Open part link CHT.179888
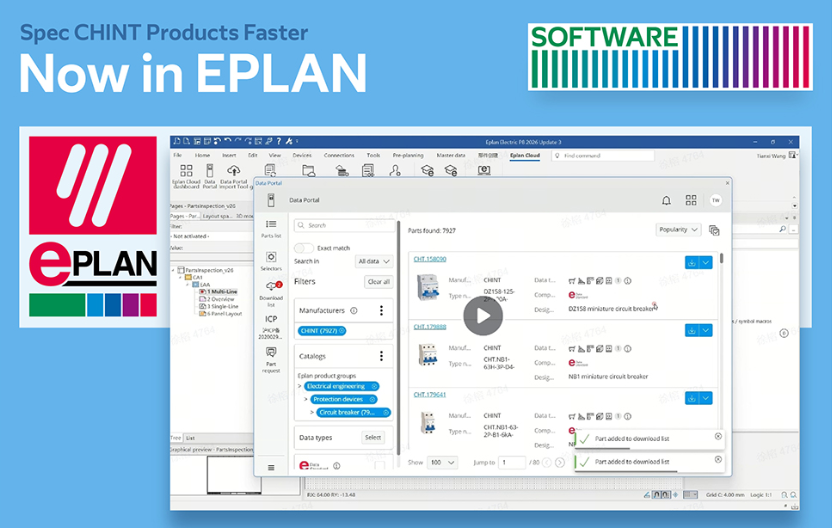This screenshot has width=832, height=528. [x=430, y=326]
